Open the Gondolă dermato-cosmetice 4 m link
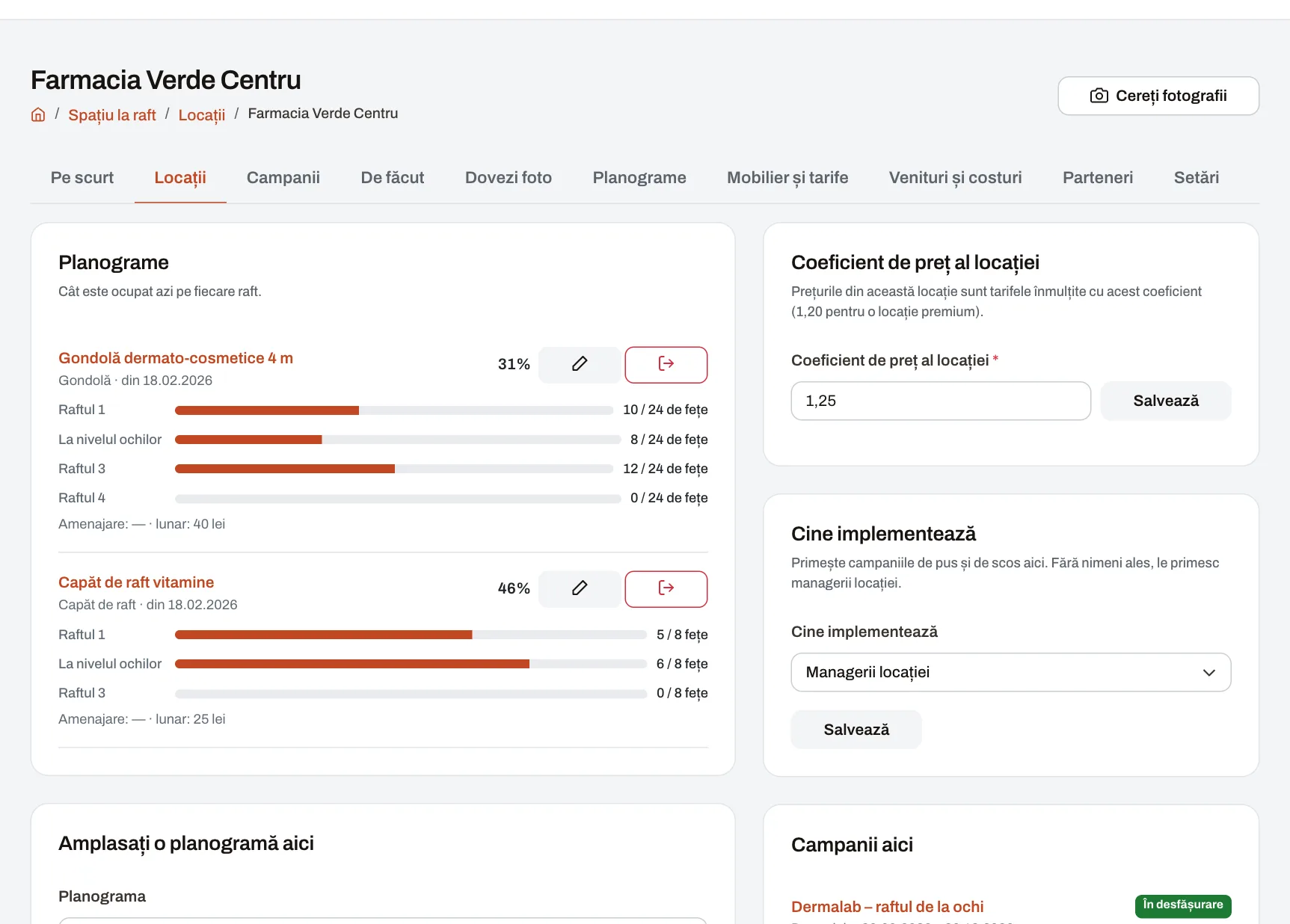This screenshot has height=924, width=1290. 176,358
